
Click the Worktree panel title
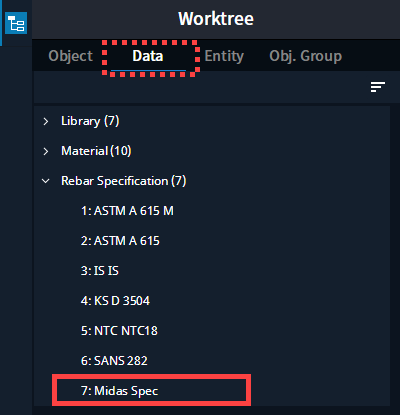pyautogui.click(x=216, y=19)
